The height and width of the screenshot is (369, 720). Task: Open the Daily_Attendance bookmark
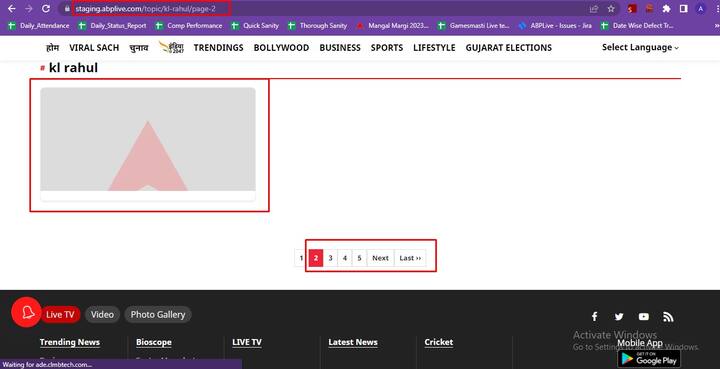pos(39,26)
